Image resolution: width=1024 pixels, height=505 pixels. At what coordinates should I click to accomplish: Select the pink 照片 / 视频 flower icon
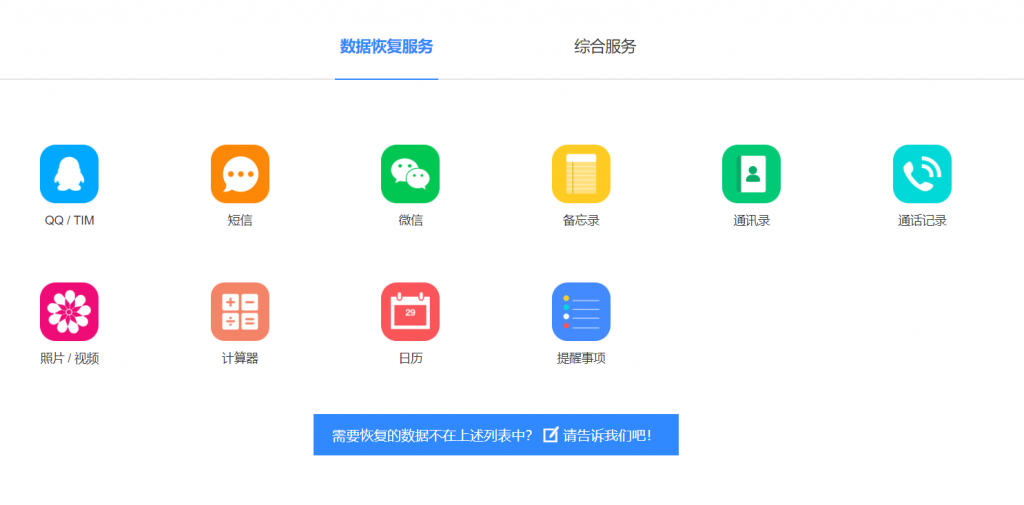point(69,312)
